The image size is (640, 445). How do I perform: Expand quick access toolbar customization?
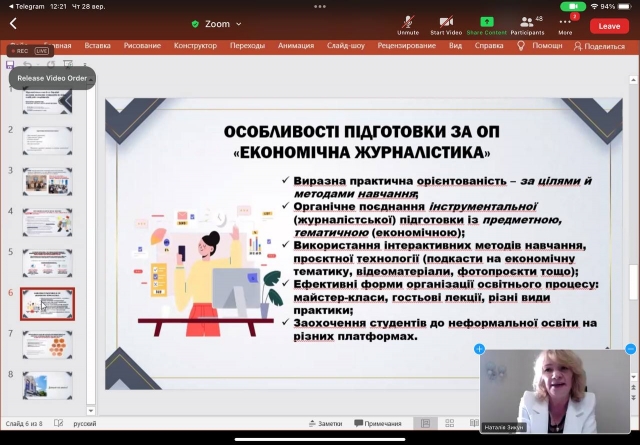pos(85,65)
